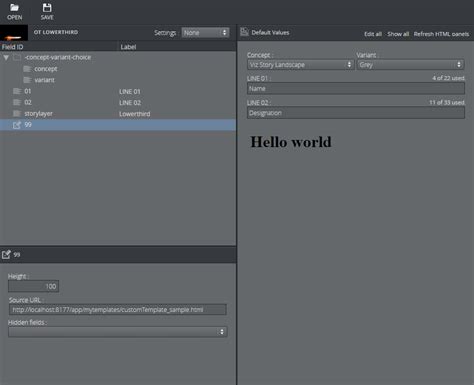Collapse the -concept-variant-choice tree node
The width and height of the screenshot is (474, 385).
tap(6, 58)
